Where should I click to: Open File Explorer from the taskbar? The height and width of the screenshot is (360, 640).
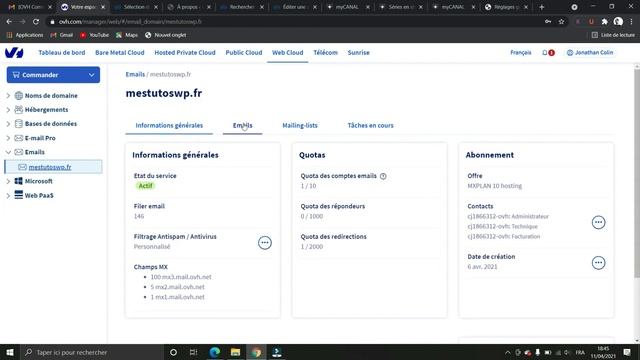pos(236,352)
